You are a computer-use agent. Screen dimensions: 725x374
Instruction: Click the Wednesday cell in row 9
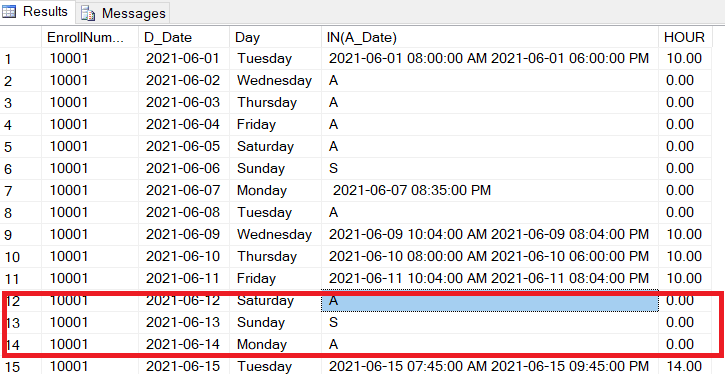[275, 234]
